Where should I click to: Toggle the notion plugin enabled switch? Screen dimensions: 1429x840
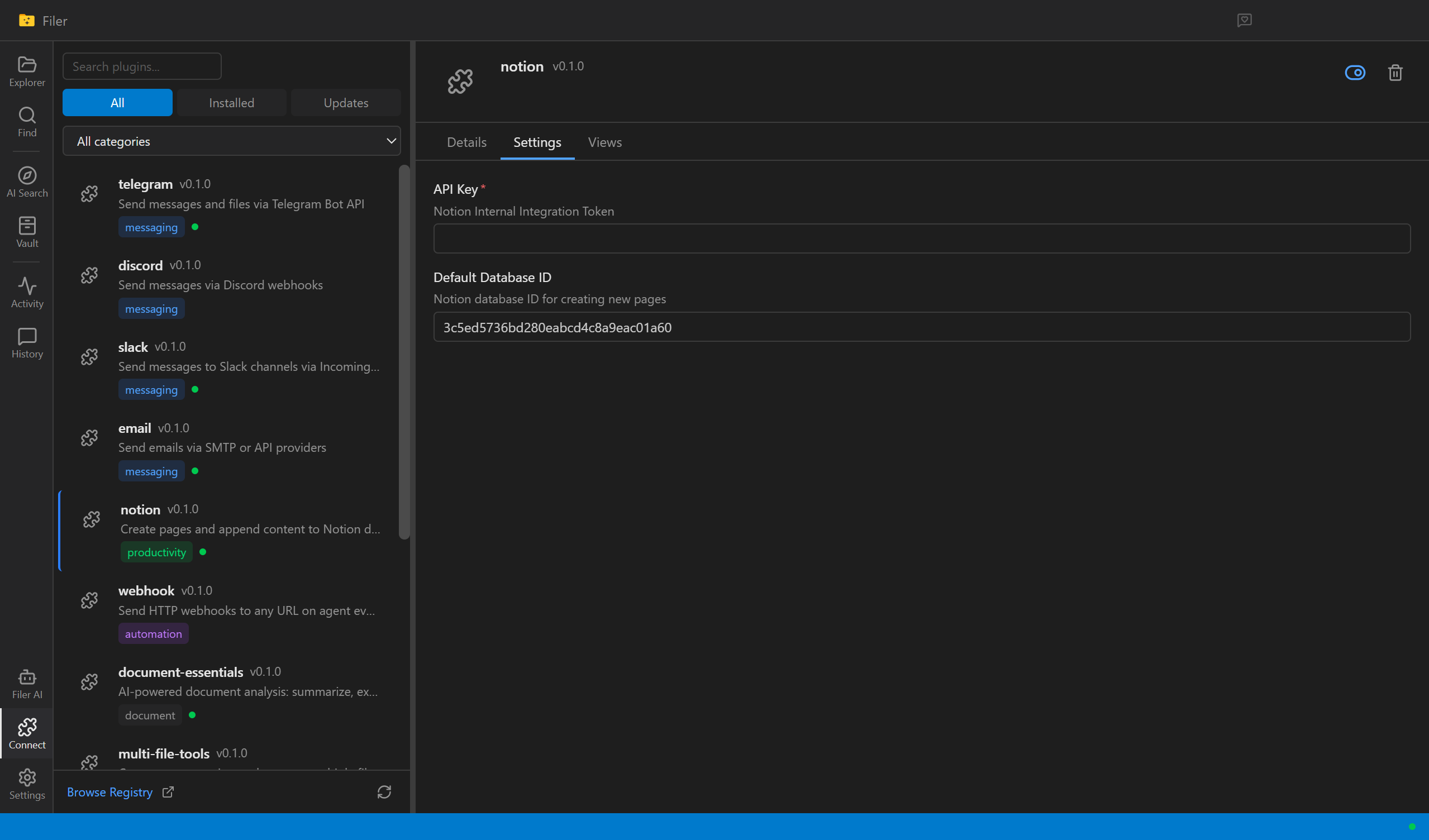pos(1355,73)
